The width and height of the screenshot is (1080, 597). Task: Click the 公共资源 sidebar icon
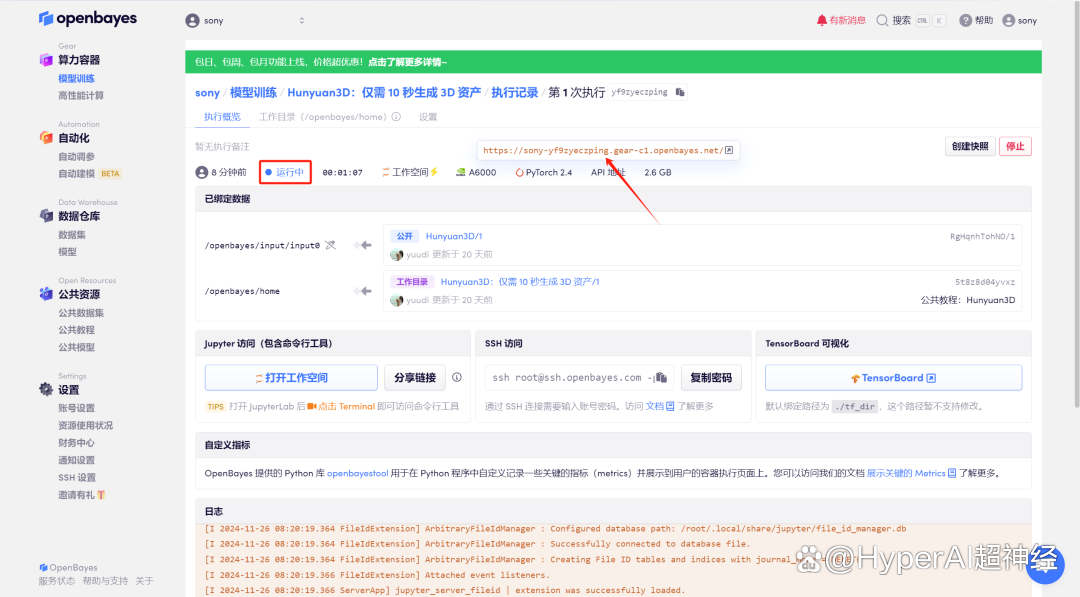46,294
